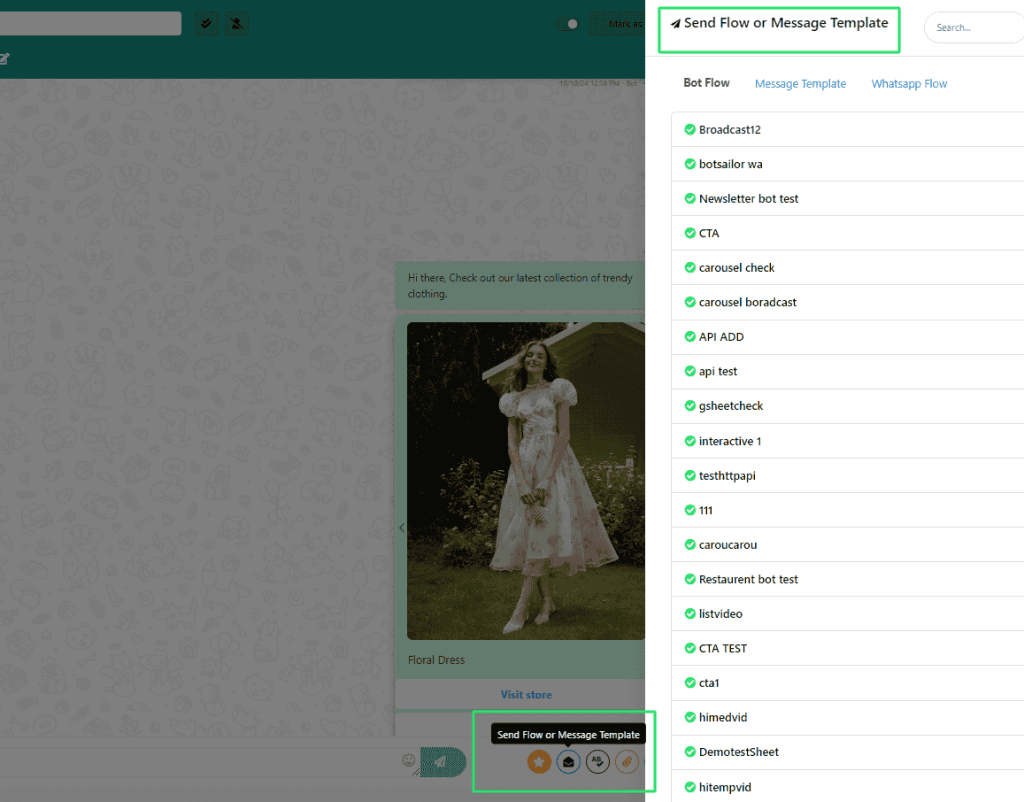Click the orange paperclip attachment icon
The height and width of the screenshot is (802, 1024).
[x=626, y=762]
